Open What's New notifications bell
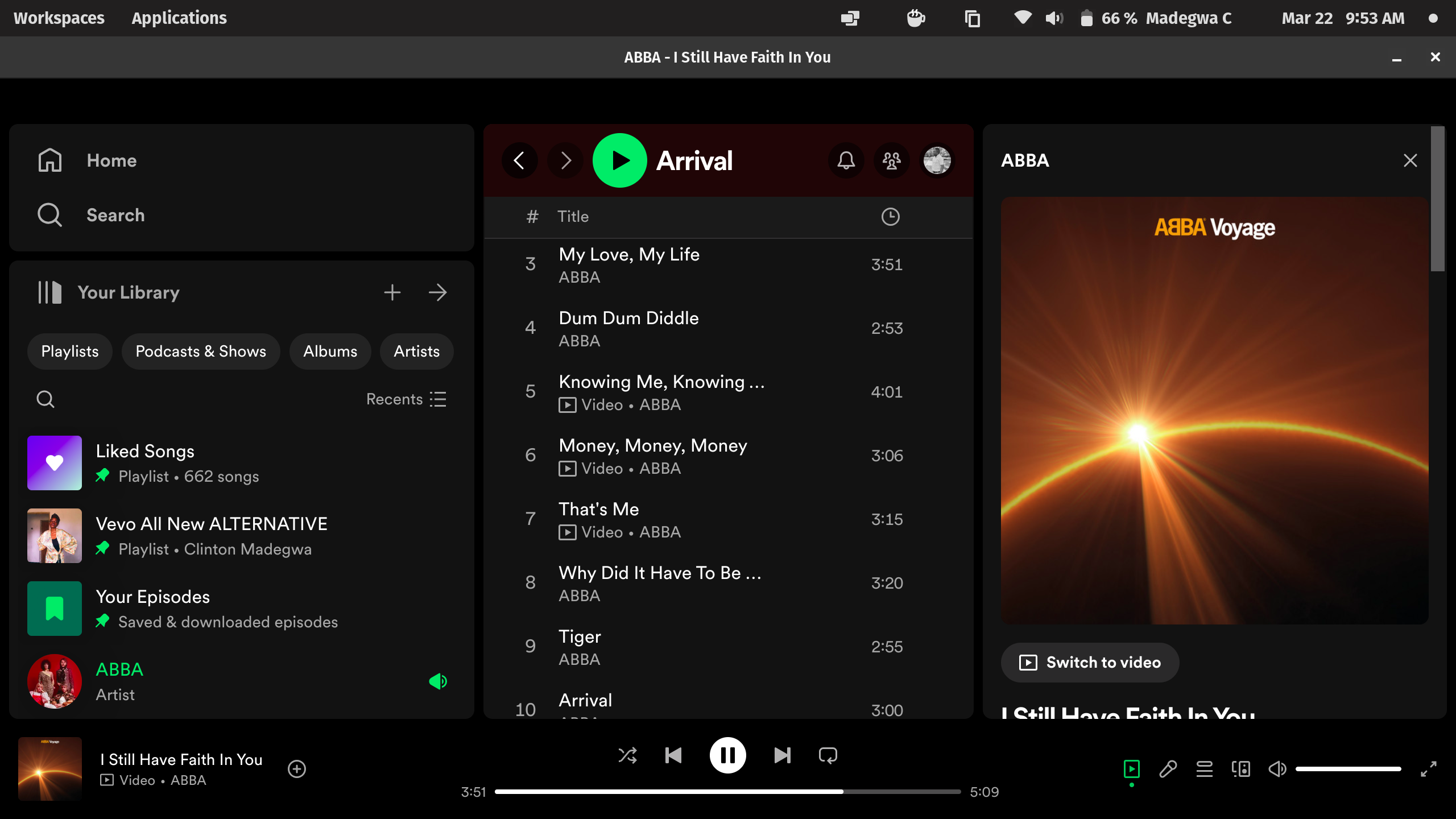 pos(846,160)
